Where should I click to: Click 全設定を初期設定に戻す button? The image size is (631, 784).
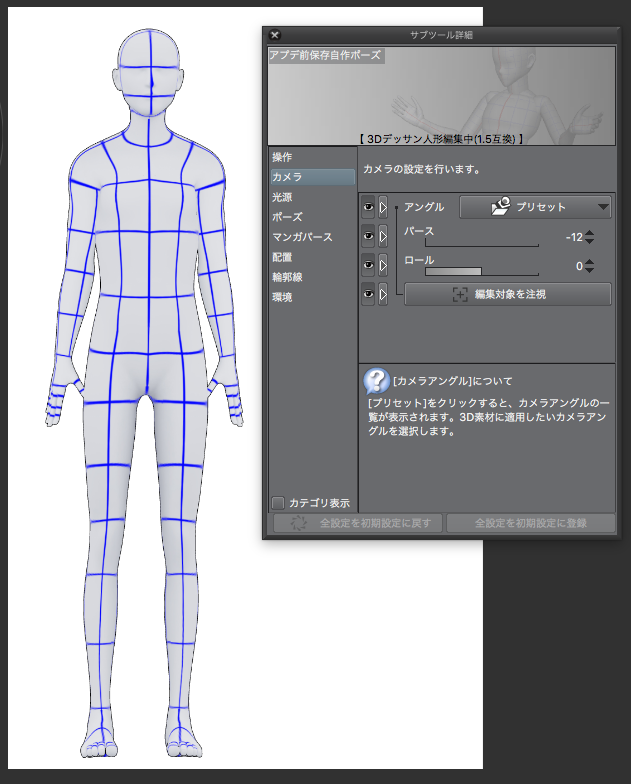click(x=358, y=523)
